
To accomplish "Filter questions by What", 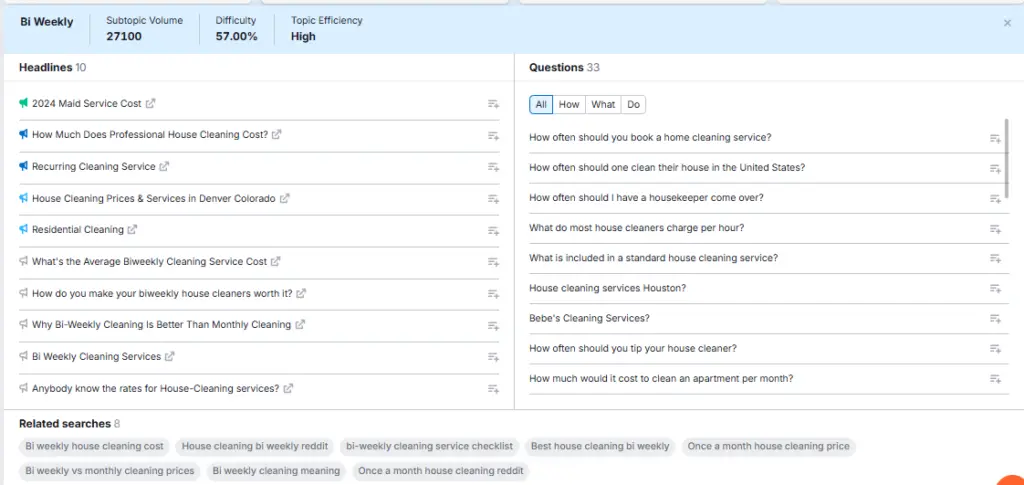I will [x=603, y=105].
